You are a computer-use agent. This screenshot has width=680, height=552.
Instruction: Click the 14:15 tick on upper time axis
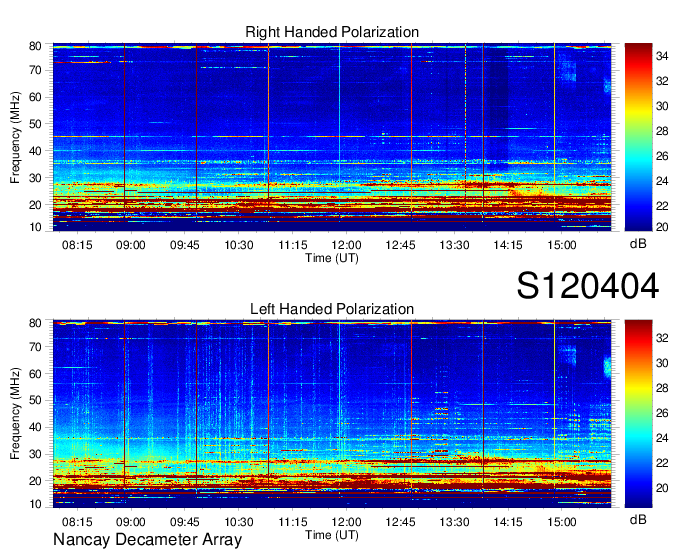(508, 245)
